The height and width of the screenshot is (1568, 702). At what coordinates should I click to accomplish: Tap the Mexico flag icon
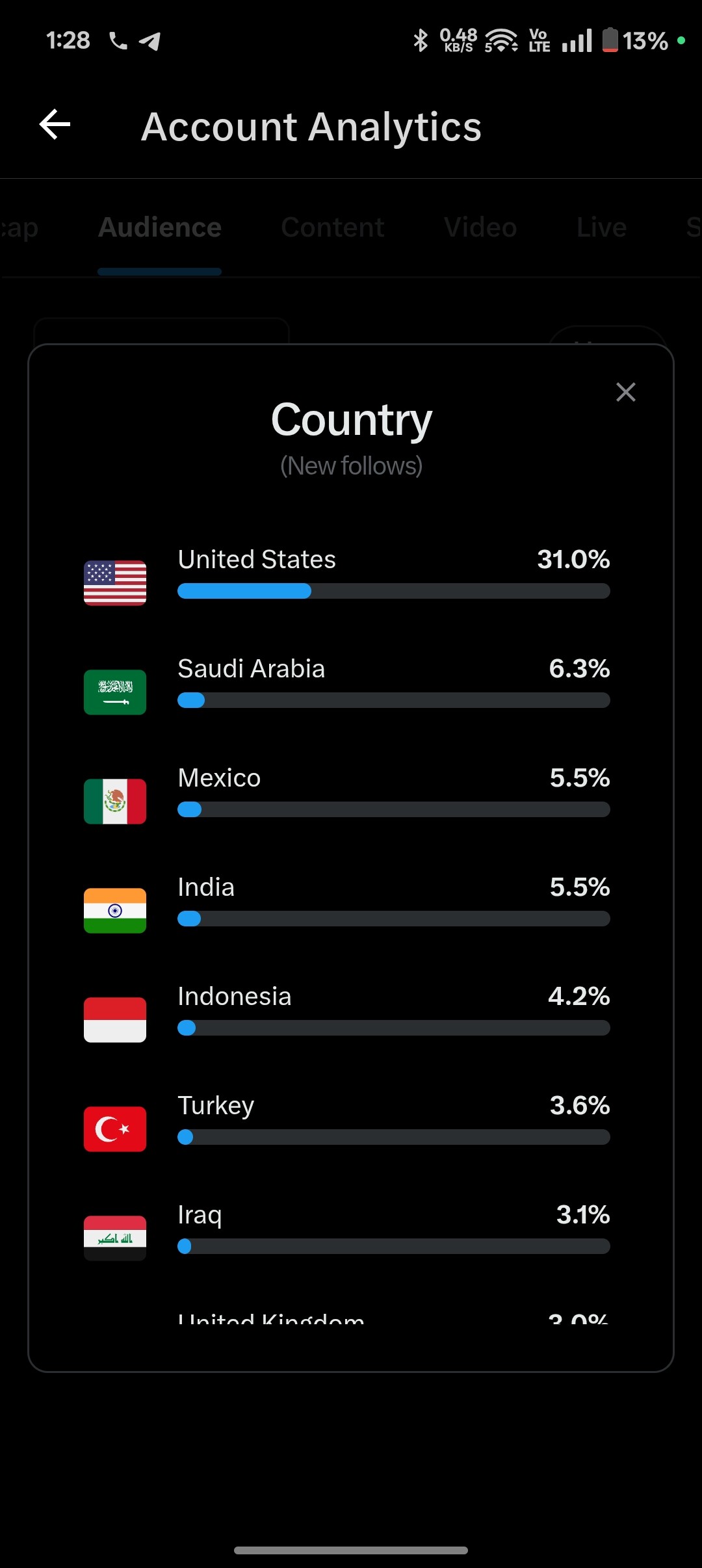(x=115, y=802)
